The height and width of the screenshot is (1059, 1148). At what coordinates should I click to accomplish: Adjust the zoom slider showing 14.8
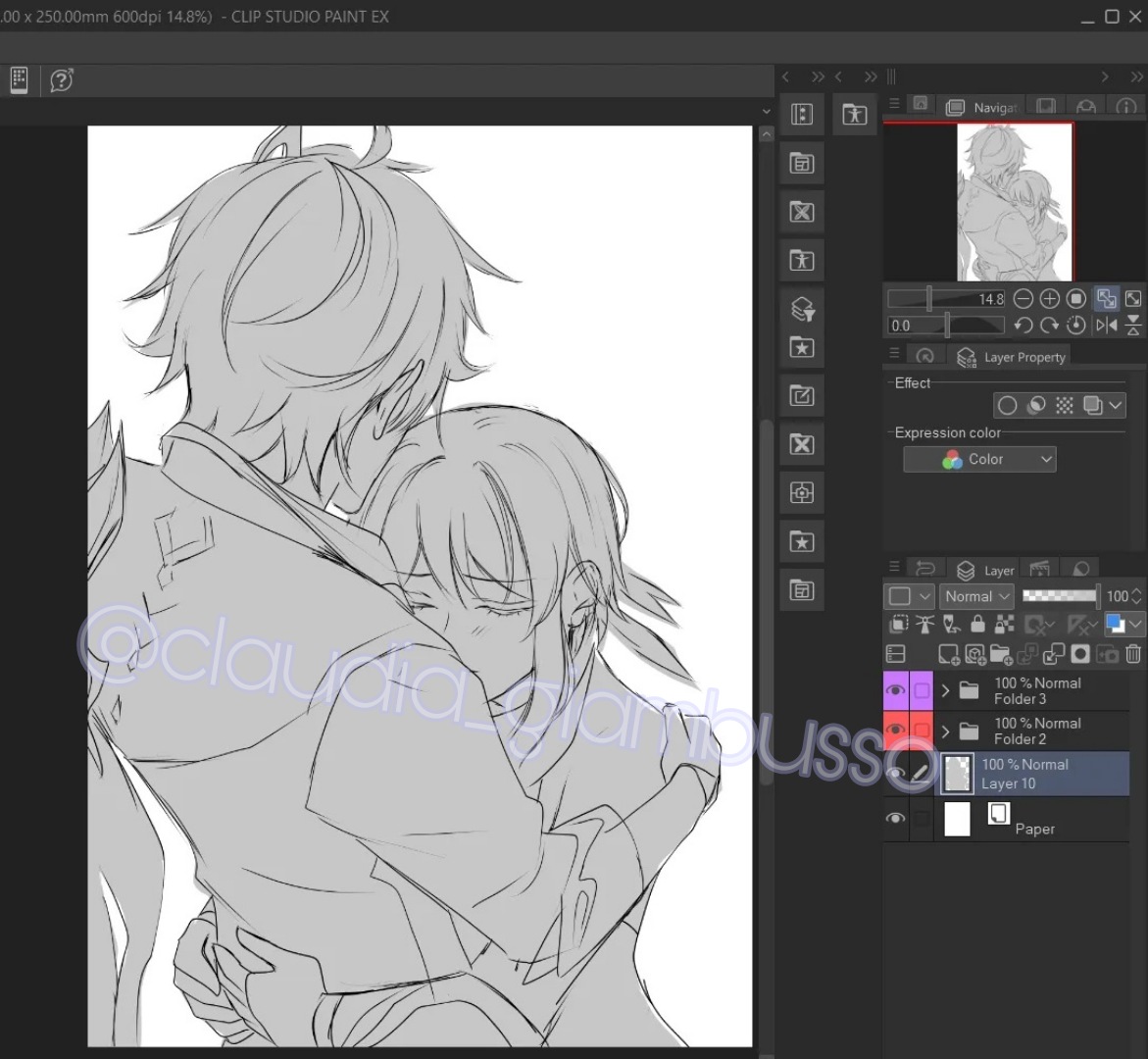pyautogui.click(x=946, y=299)
